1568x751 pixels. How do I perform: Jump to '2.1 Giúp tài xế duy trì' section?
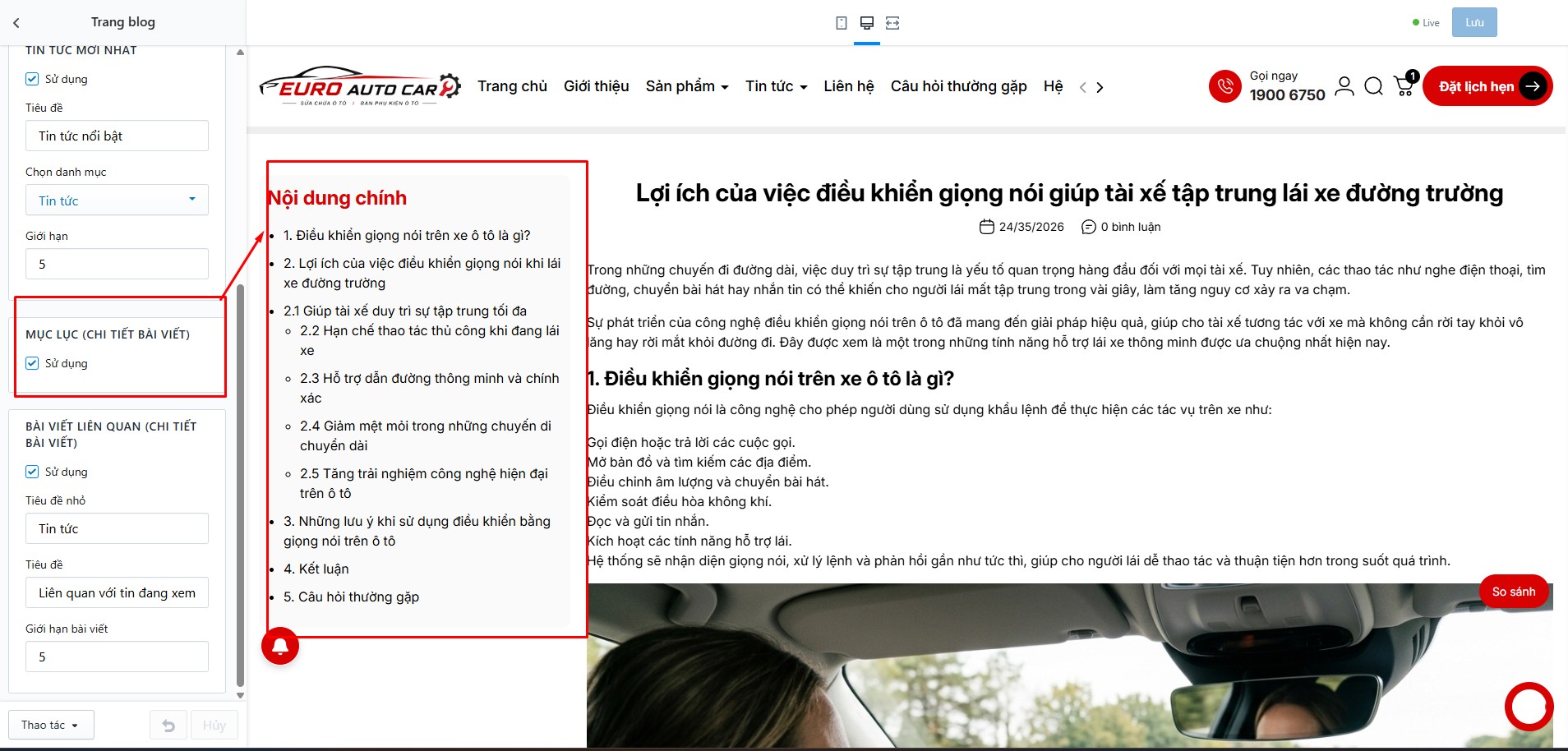405,311
